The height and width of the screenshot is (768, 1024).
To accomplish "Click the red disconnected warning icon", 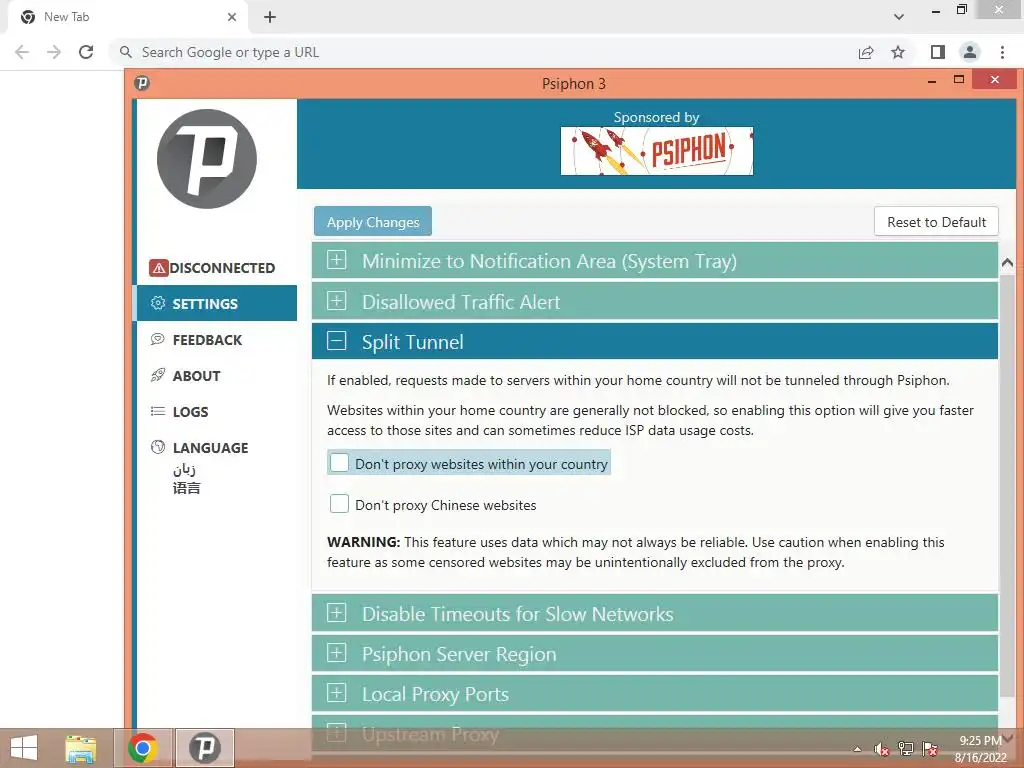I will click(x=159, y=268).
